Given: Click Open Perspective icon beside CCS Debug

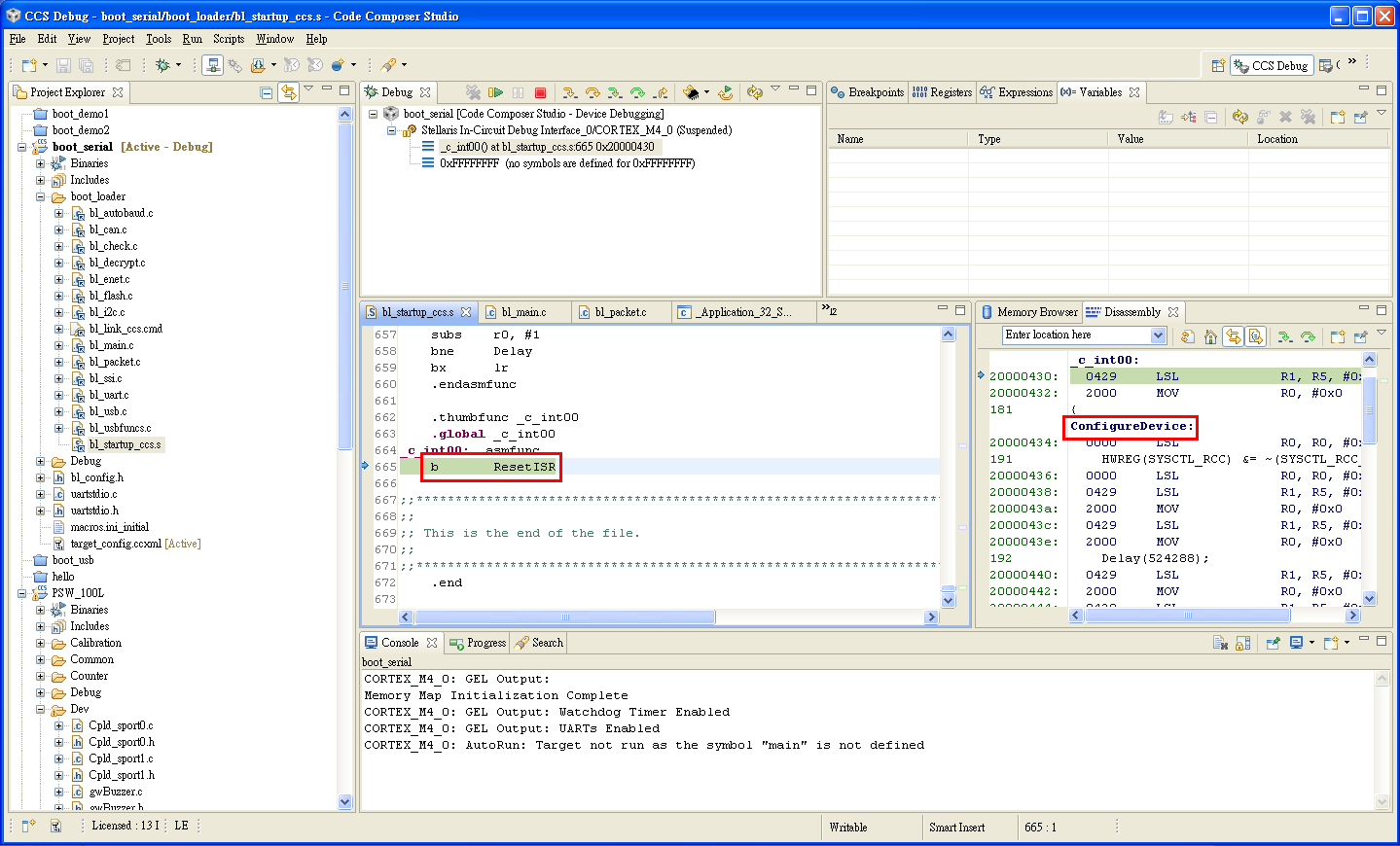Looking at the screenshot, I should [x=1218, y=65].
